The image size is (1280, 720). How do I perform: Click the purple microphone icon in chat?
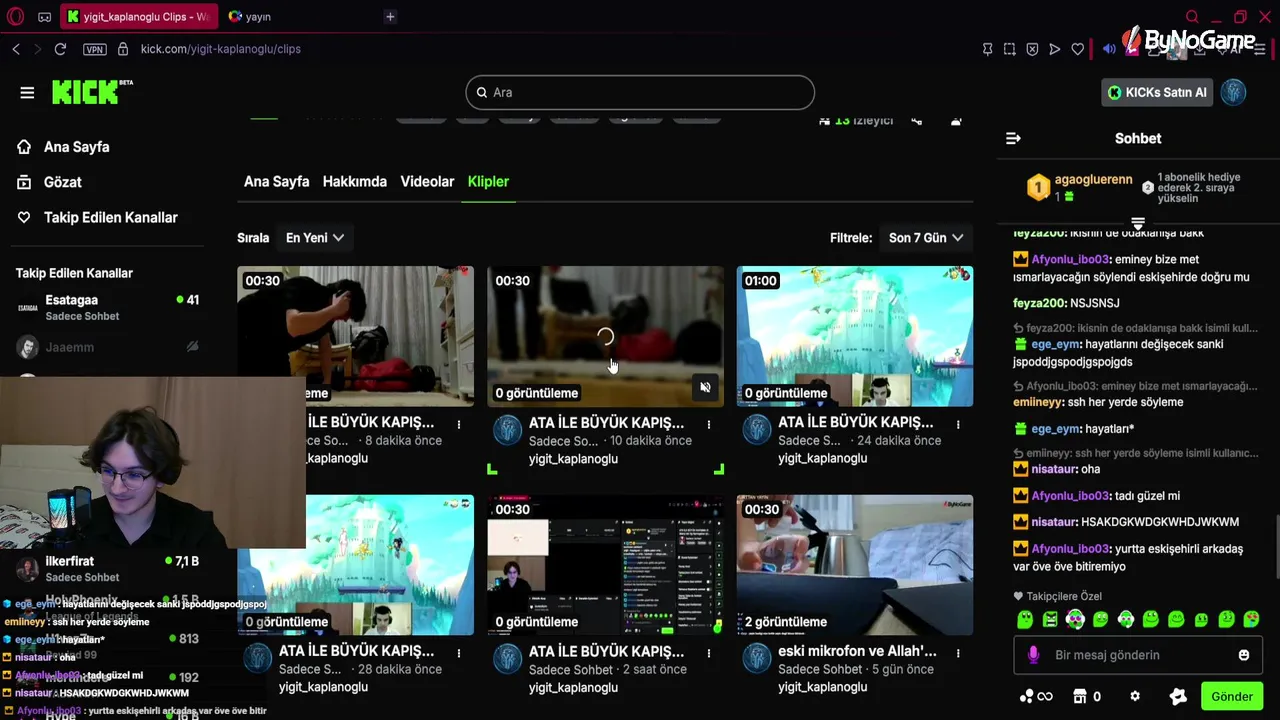[x=1033, y=655]
